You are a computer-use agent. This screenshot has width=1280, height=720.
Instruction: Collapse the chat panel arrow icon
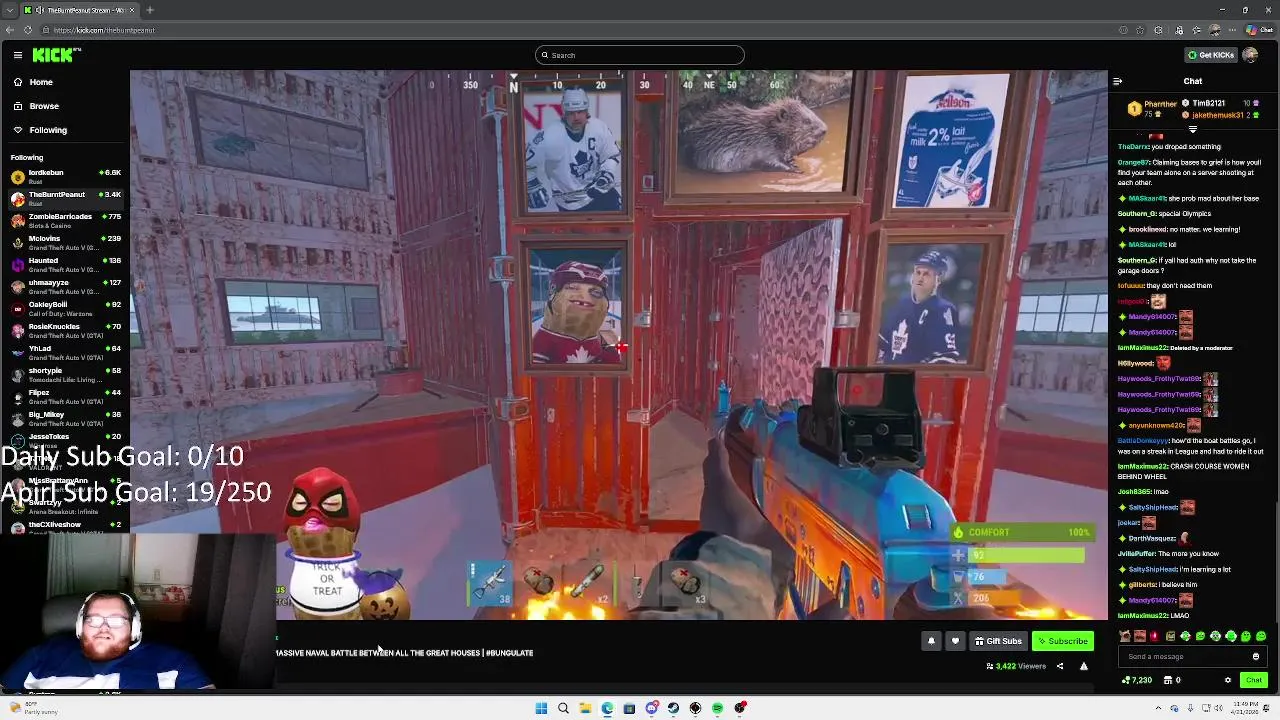pos(1117,81)
